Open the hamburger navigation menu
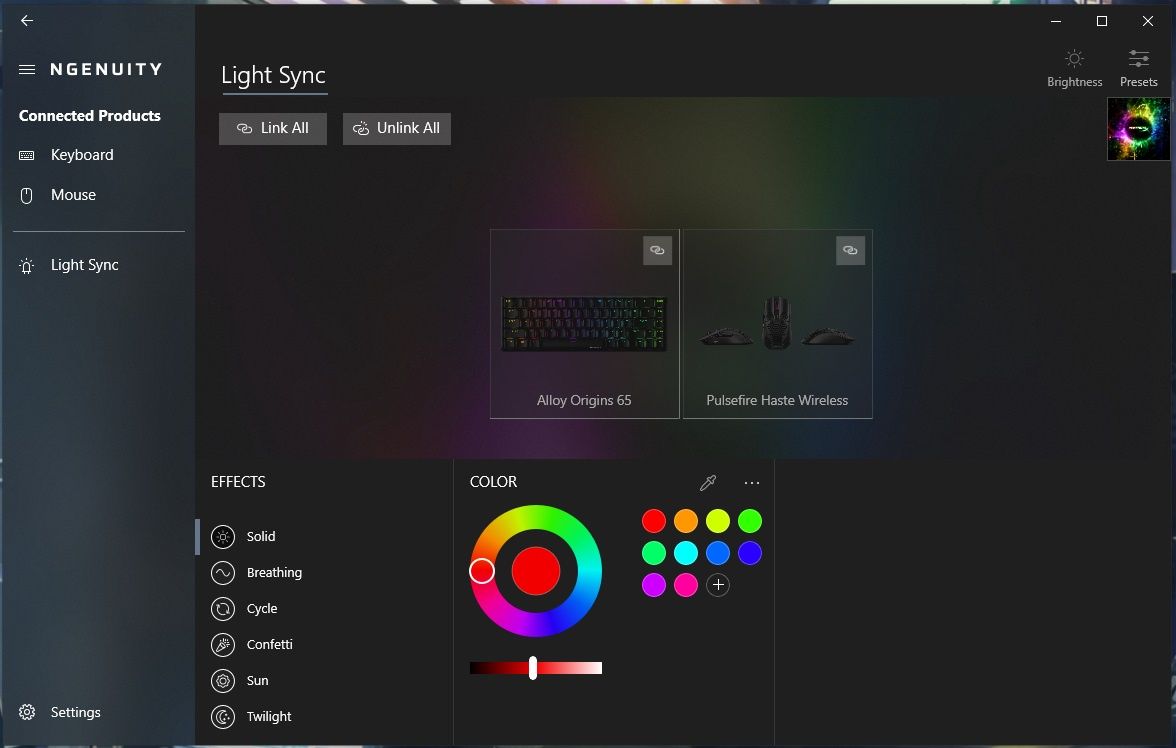The height and width of the screenshot is (748, 1176). [x=27, y=70]
